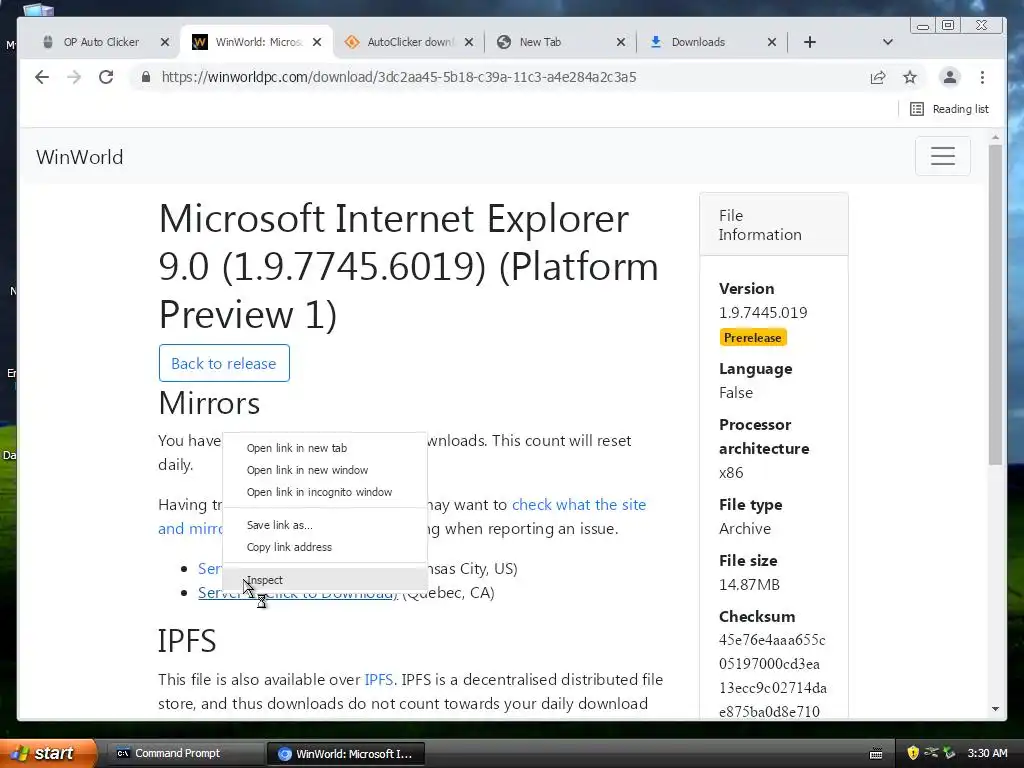Click the WinWorld site logo text
Image resolution: width=1024 pixels, height=768 pixels.
pyautogui.click(x=80, y=157)
